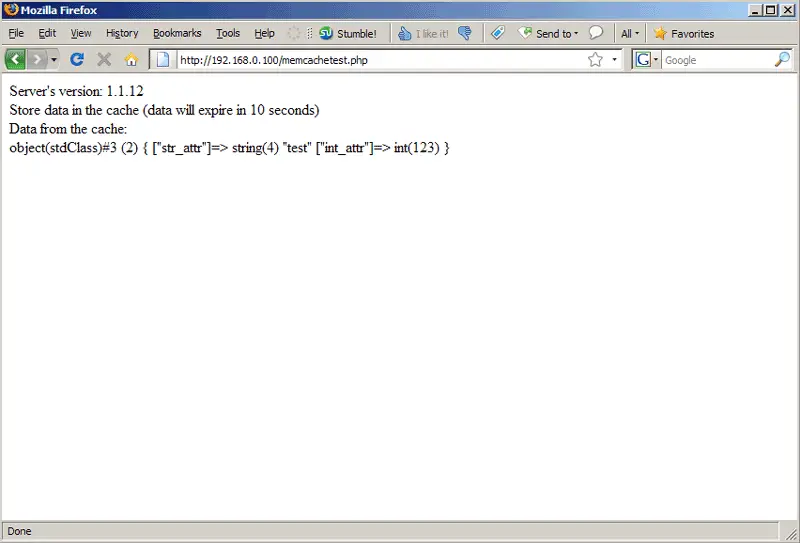Go back with the green Back arrow

pos(15,60)
